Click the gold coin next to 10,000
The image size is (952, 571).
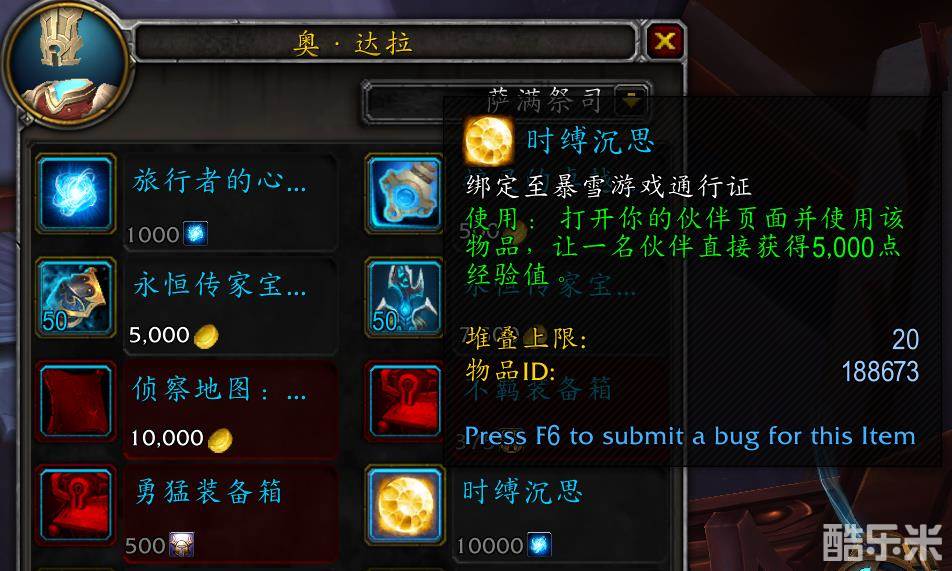pyautogui.click(x=220, y=440)
